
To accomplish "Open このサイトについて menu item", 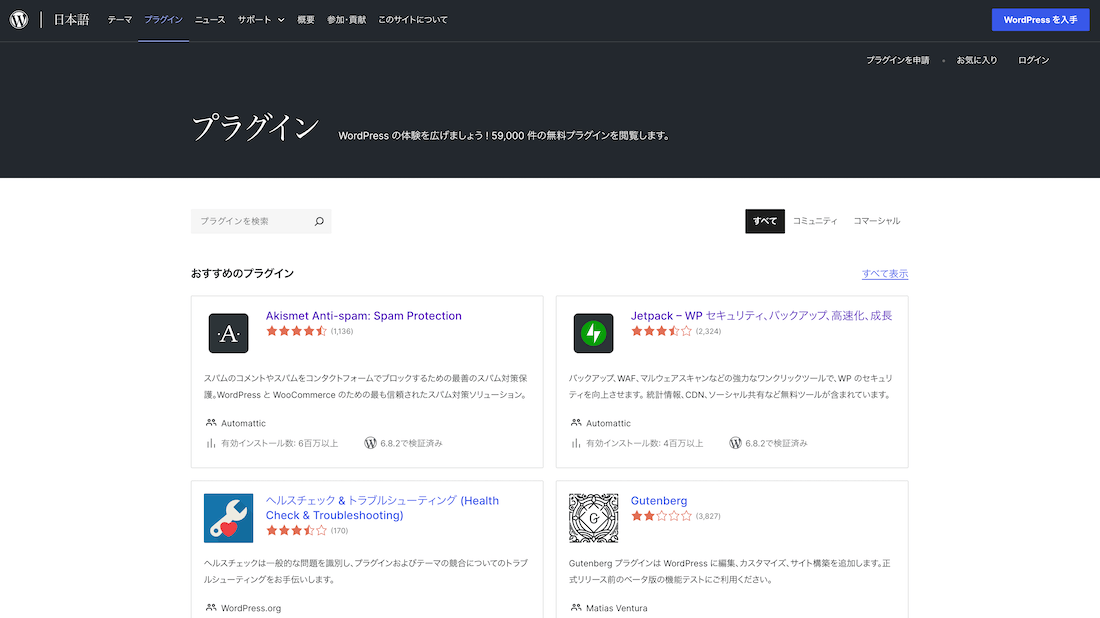I will coord(412,20).
